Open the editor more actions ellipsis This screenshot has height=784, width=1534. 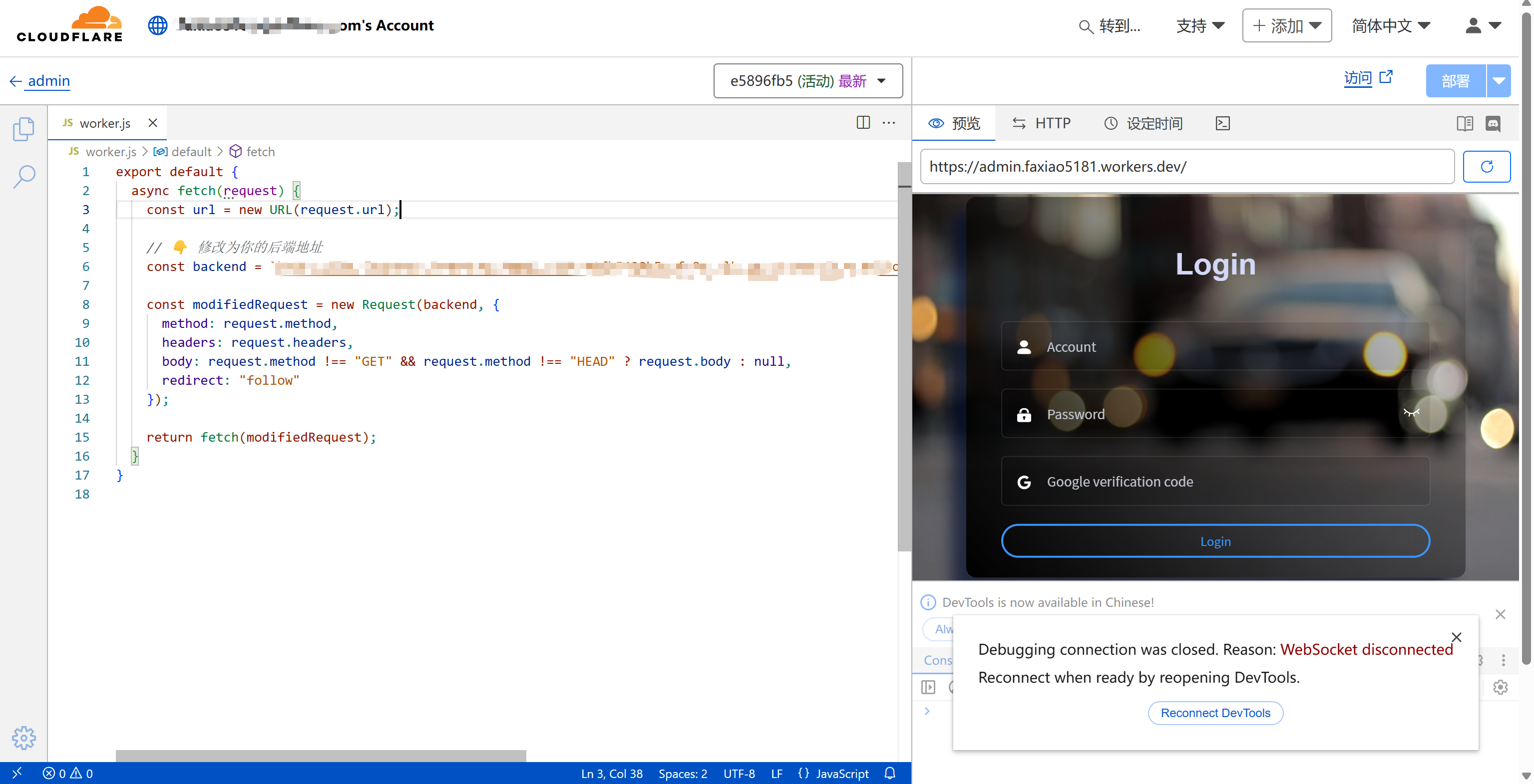[888, 123]
